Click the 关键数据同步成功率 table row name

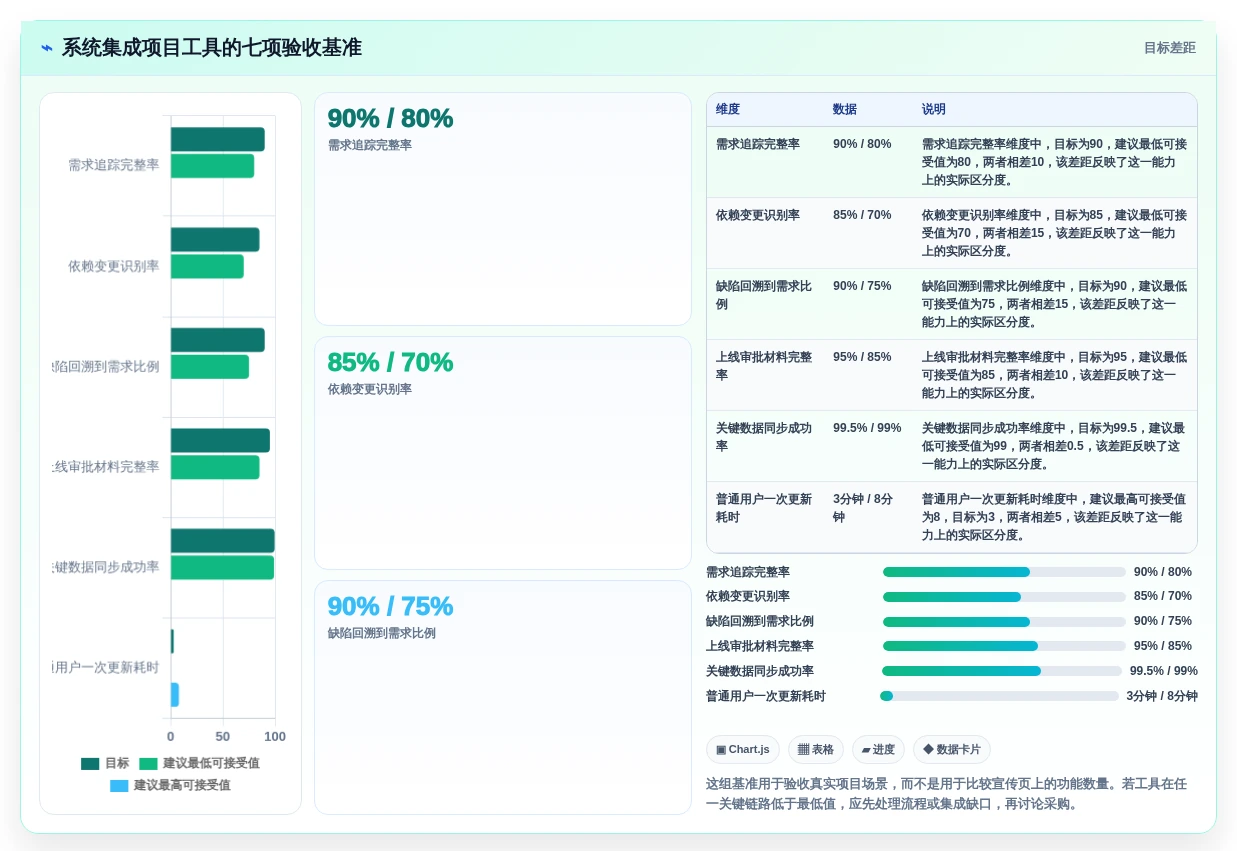[x=764, y=437]
